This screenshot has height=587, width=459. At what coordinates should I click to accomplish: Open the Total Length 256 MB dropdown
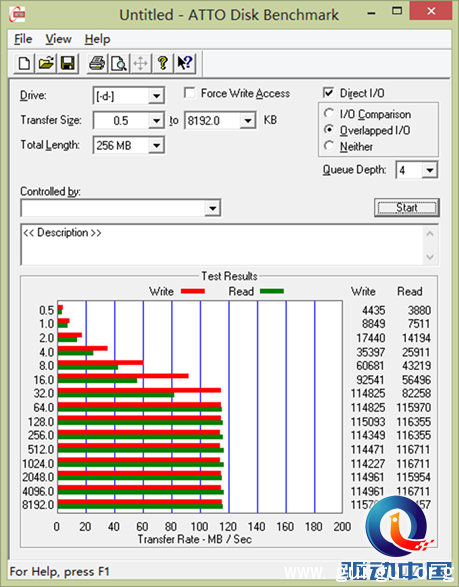click(x=156, y=145)
